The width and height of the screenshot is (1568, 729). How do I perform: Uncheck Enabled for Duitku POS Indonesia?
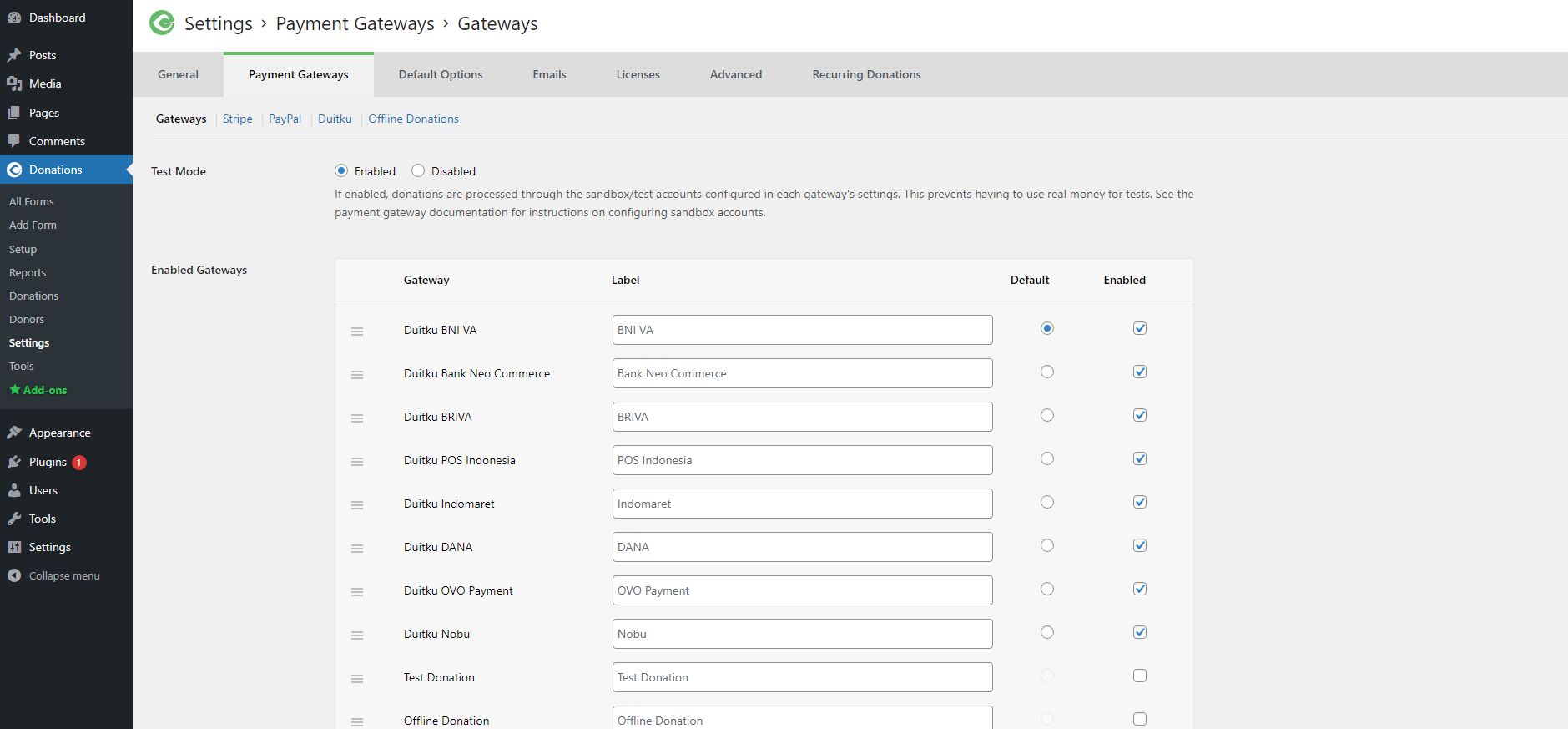[1140, 458]
